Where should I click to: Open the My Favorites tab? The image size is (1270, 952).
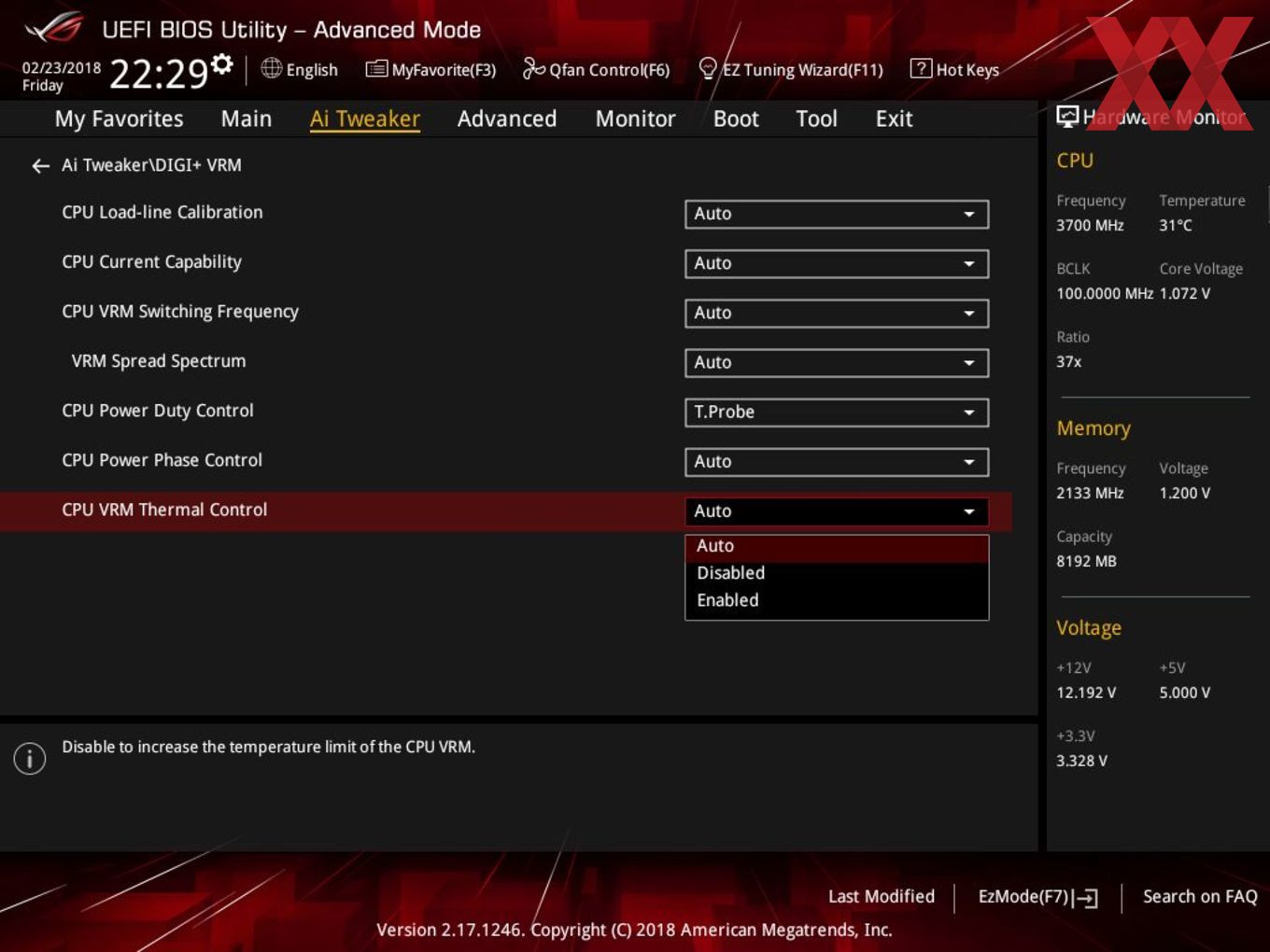[119, 119]
